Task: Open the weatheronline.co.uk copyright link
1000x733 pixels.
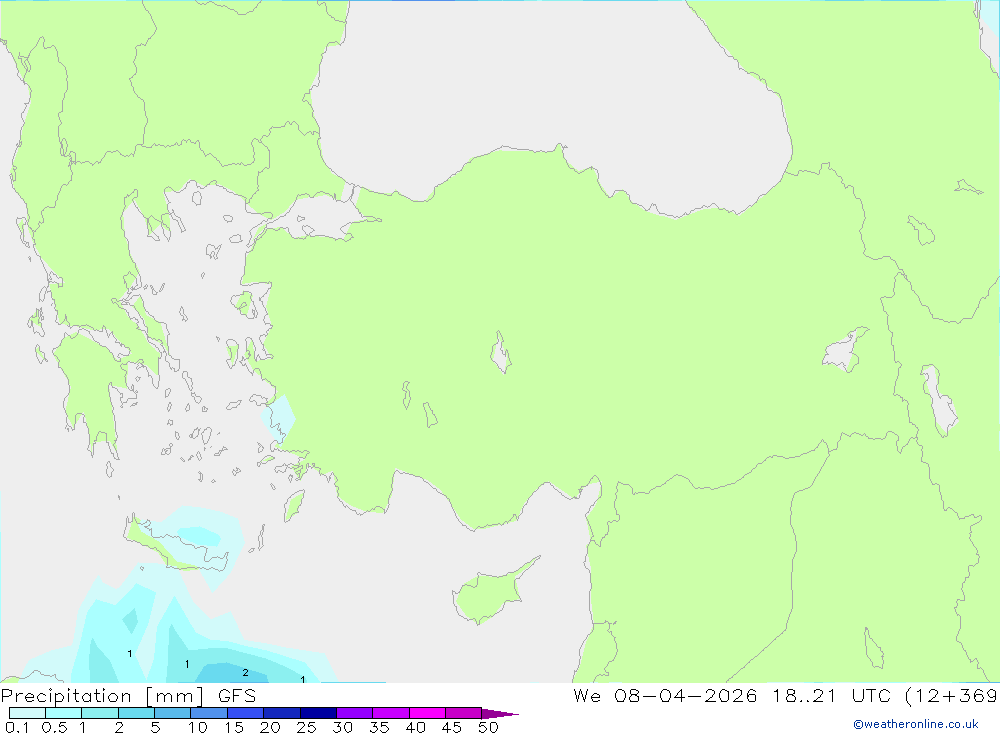Action: coord(916,724)
